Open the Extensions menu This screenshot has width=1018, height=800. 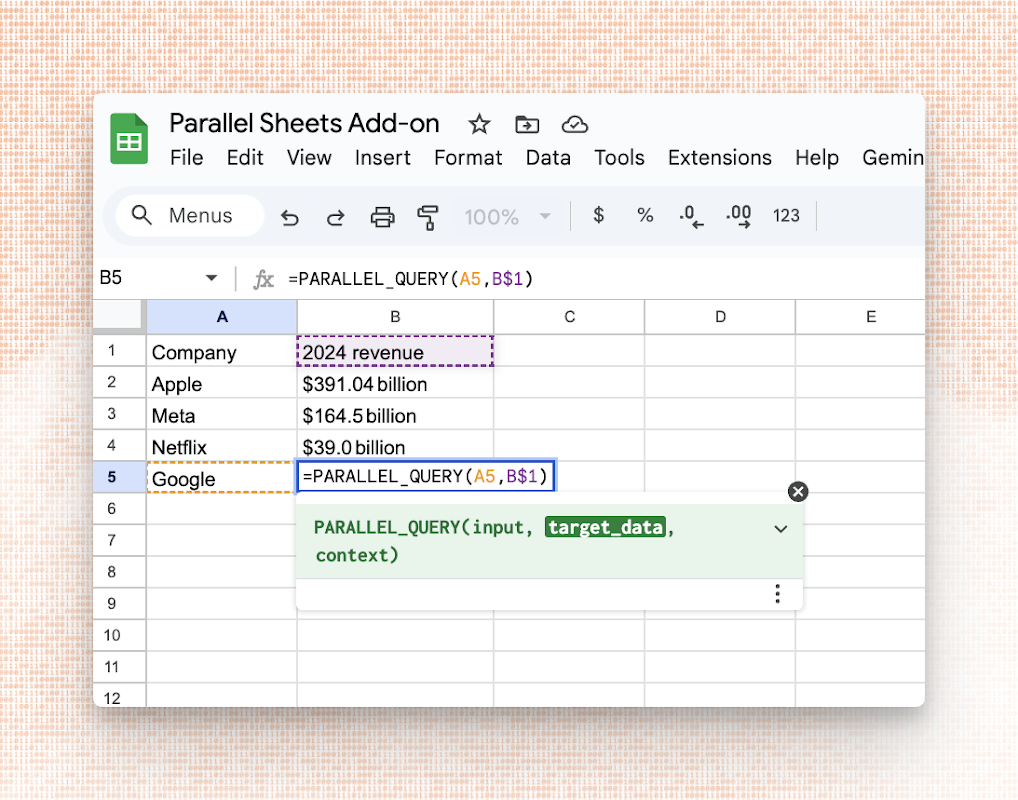[x=719, y=158]
